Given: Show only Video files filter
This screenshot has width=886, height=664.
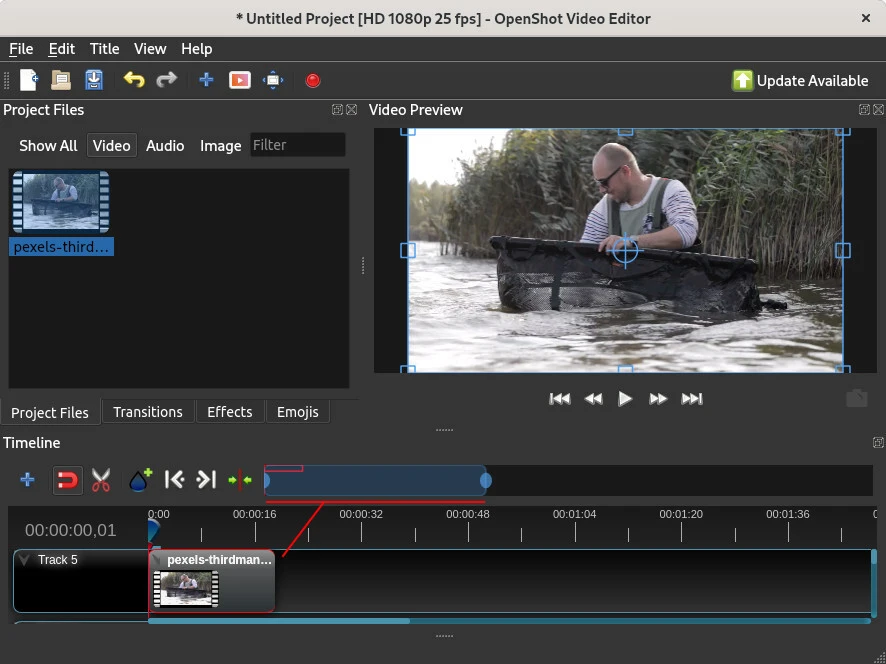Looking at the screenshot, I should pyautogui.click(x=111, y=146).
